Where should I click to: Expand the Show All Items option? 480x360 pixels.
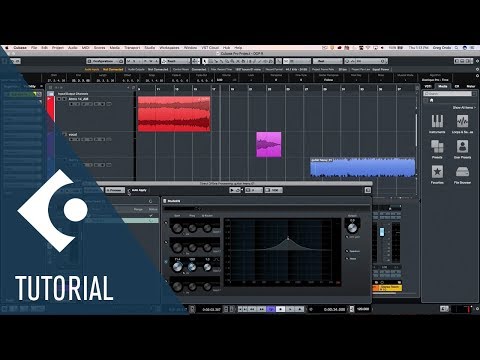click(x=464, y=108)
